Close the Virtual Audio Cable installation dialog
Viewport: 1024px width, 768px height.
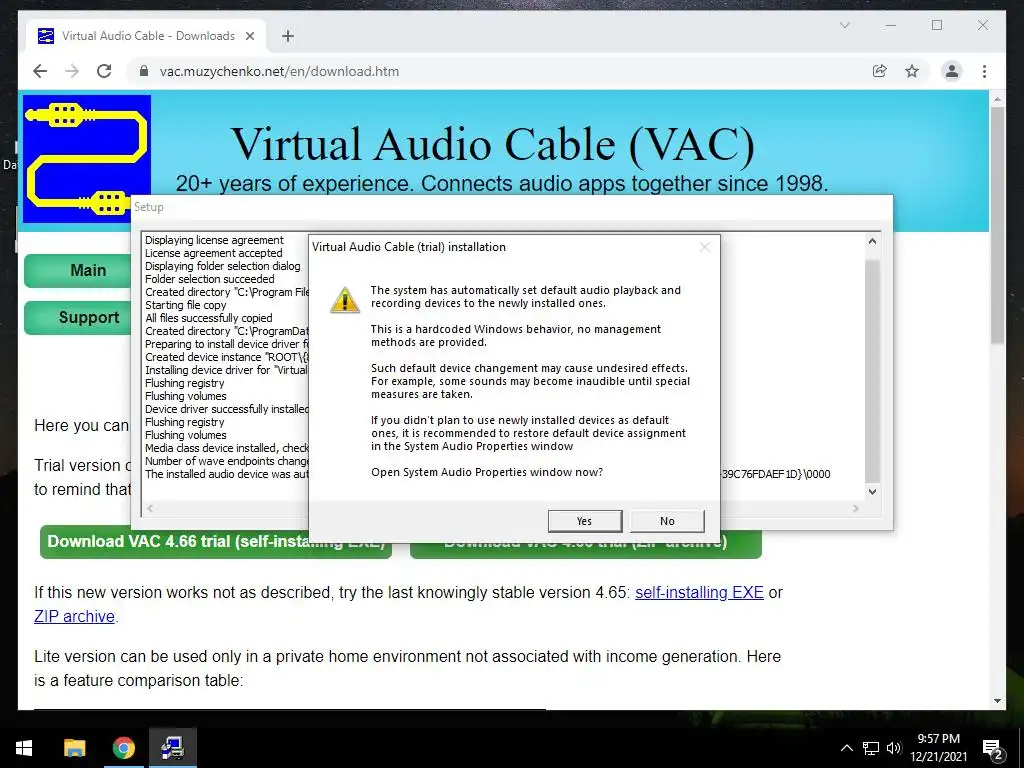[x=705, y=247]
